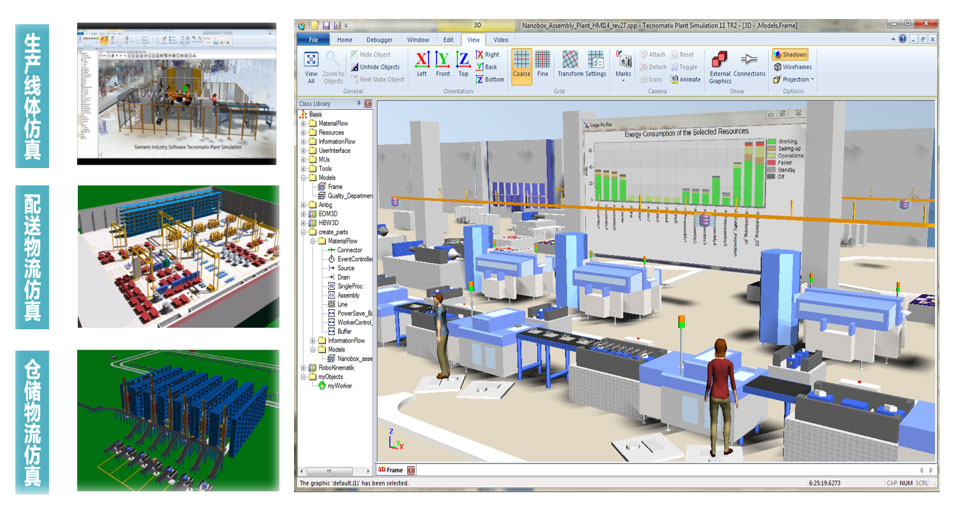Set orientation to Left view
Screen dimensions: 962x506
422,63
